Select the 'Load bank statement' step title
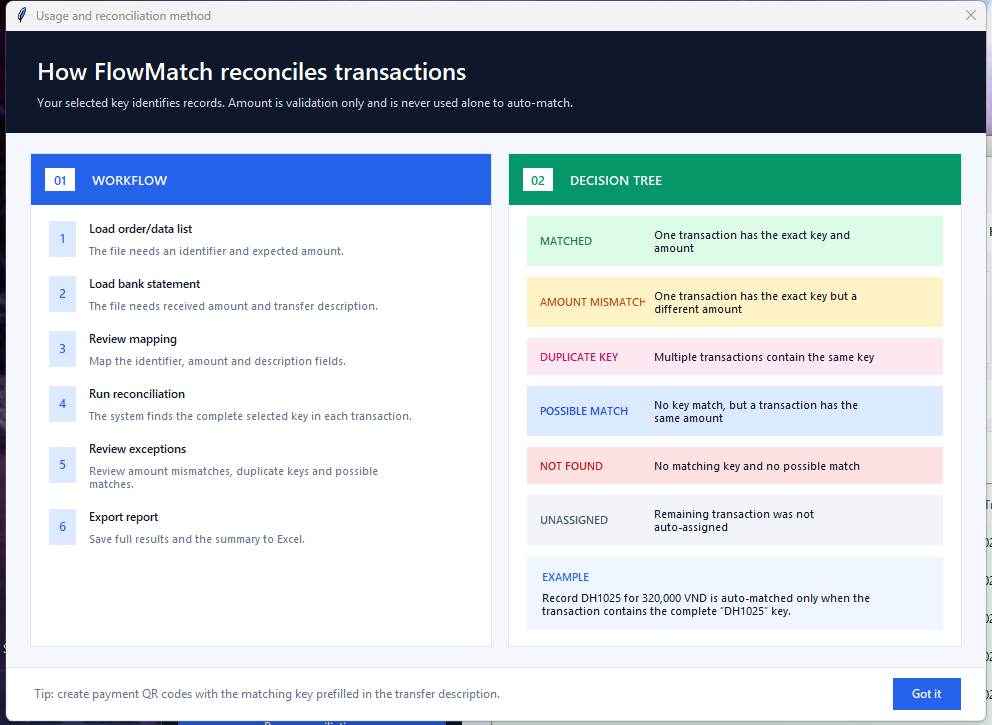The height and width of the screenshot is (725, 992). pyautogui.click(x=144, y=284)
